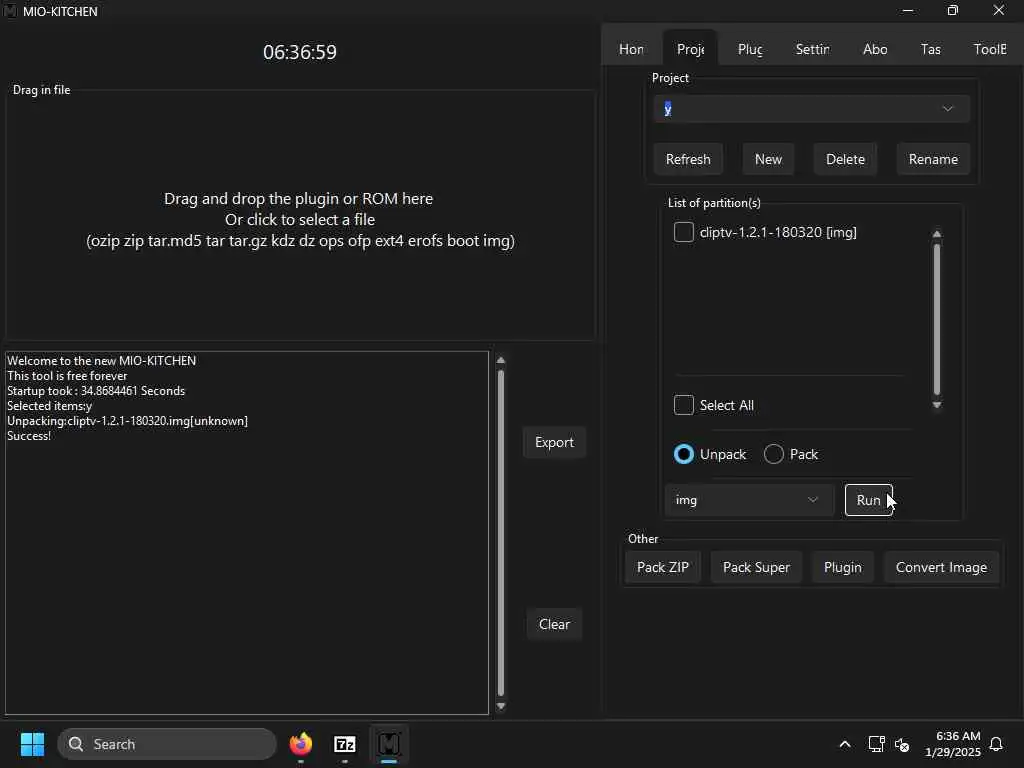Go to the Settings tab
This screenshot has width=1024, height=768.
(812, 49)
